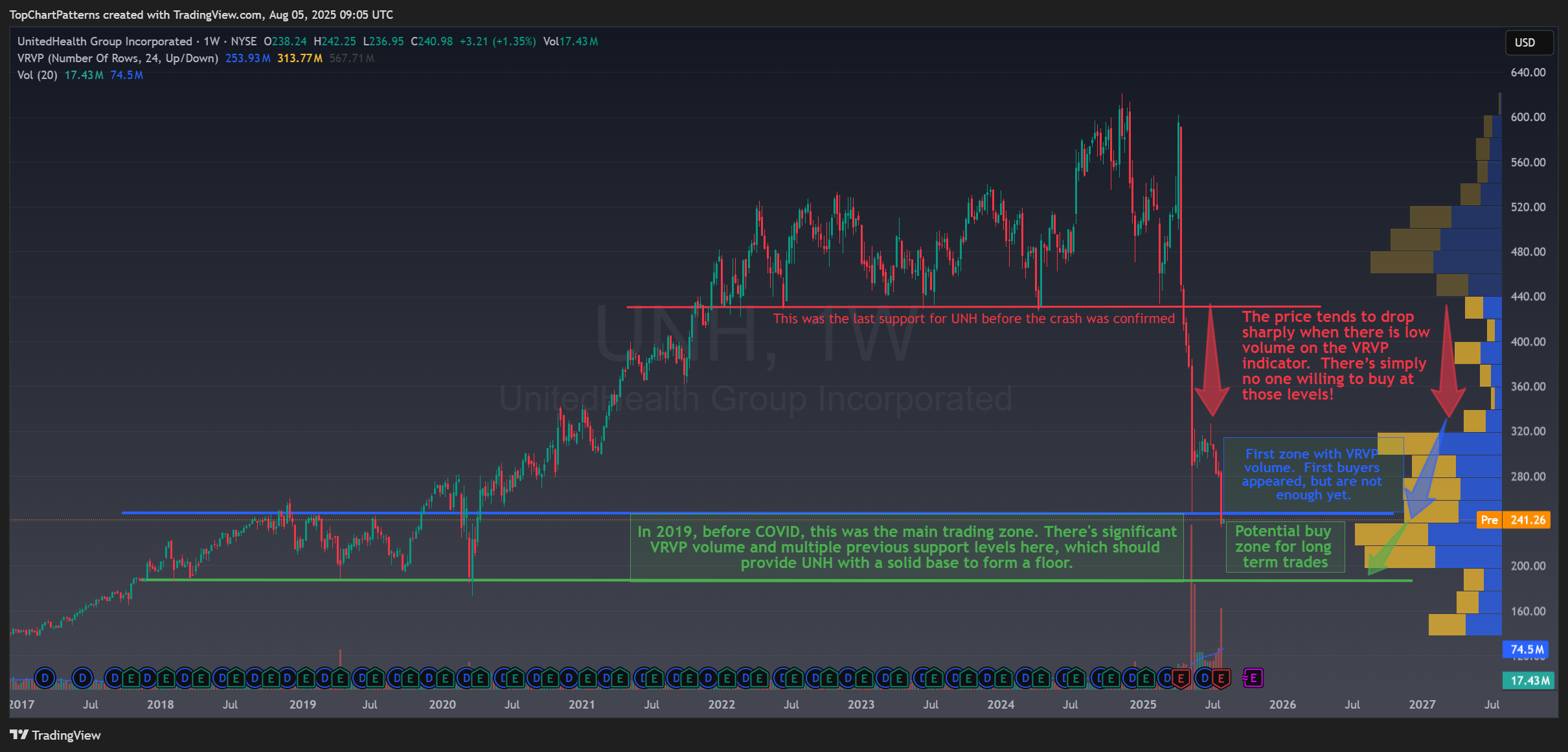The height and width of the screenshot is (752, 1568).
Task: Click the change value +3.21 (+1.35%)
Action: (498, 41)
